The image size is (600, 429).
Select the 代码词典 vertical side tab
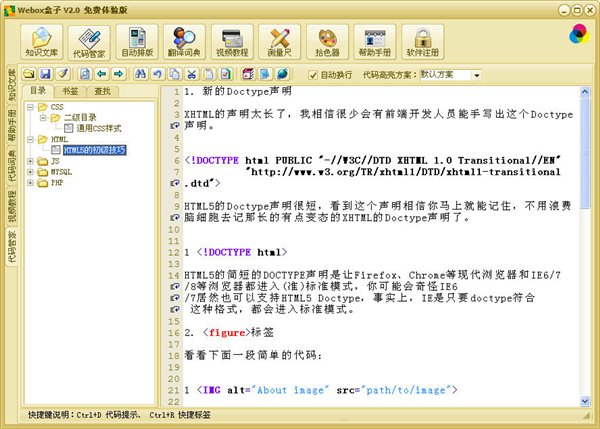12,165
